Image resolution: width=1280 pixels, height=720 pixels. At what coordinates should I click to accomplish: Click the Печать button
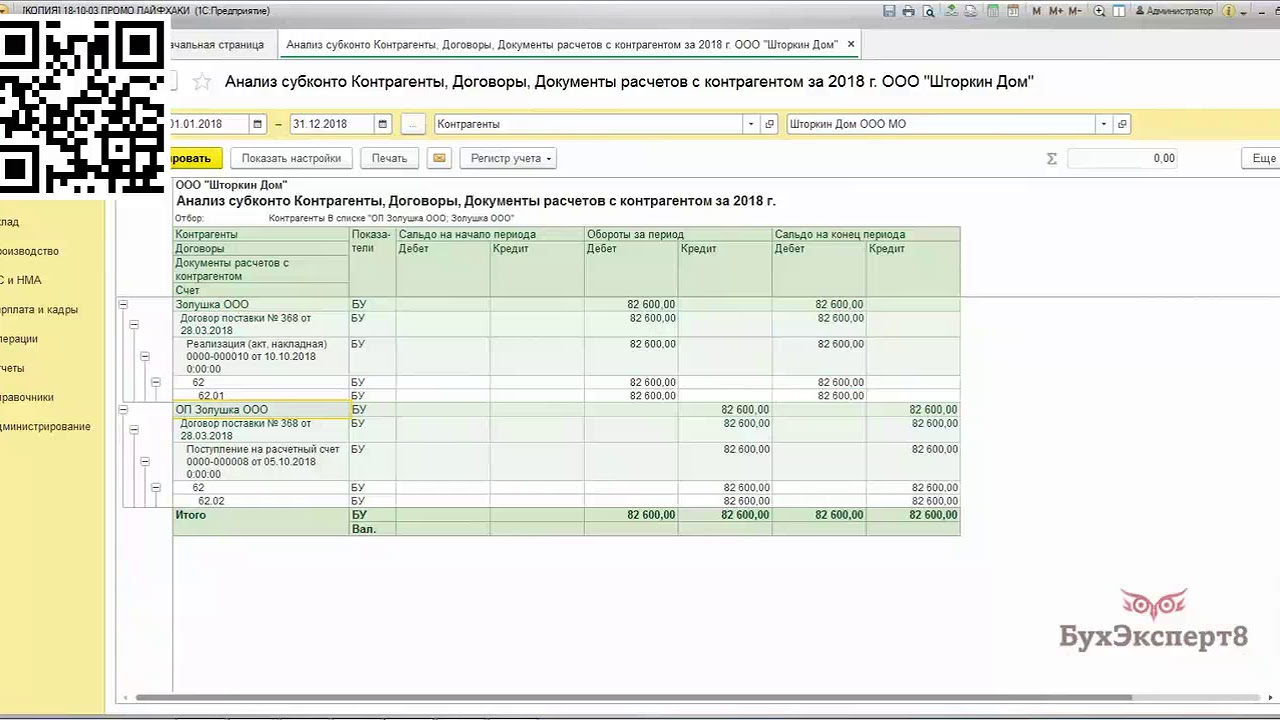[x=389, y=158]
